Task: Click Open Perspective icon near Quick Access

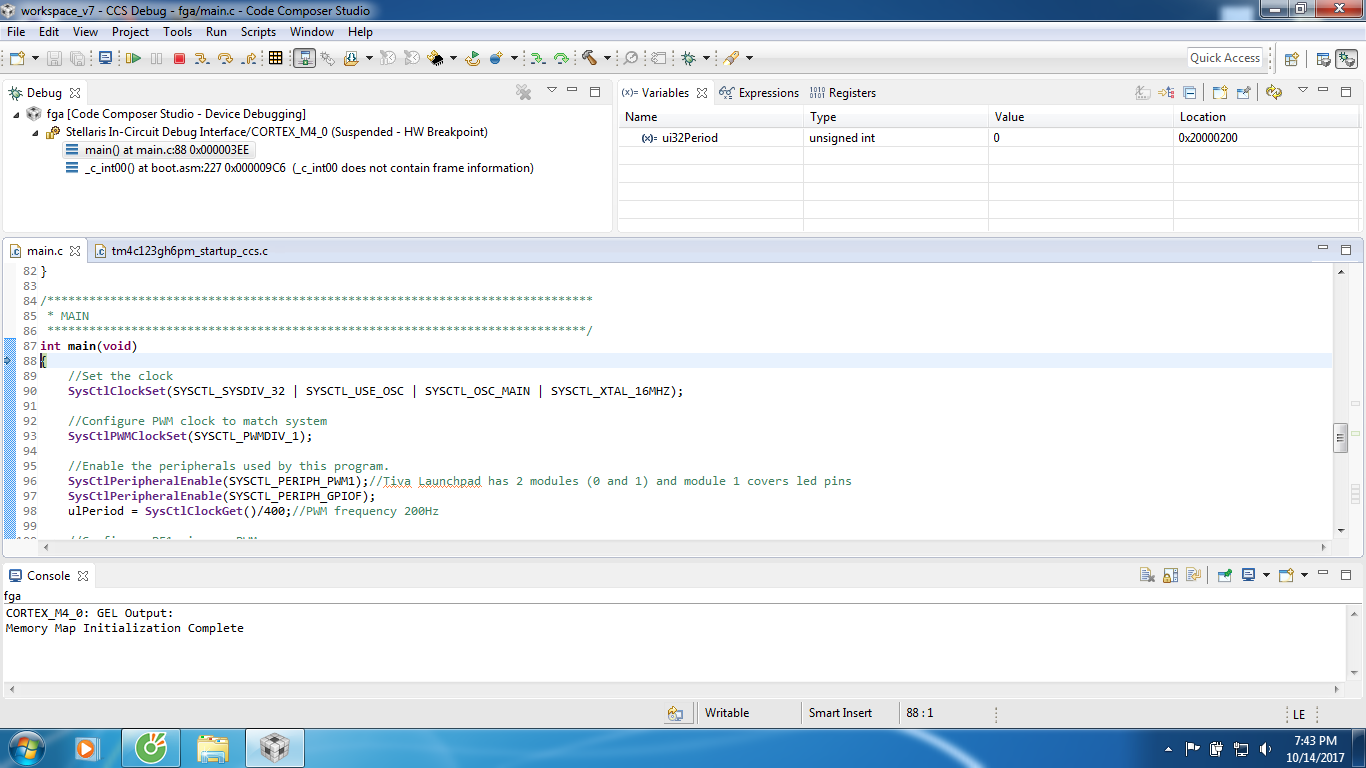Action: tap(1291, 58)
